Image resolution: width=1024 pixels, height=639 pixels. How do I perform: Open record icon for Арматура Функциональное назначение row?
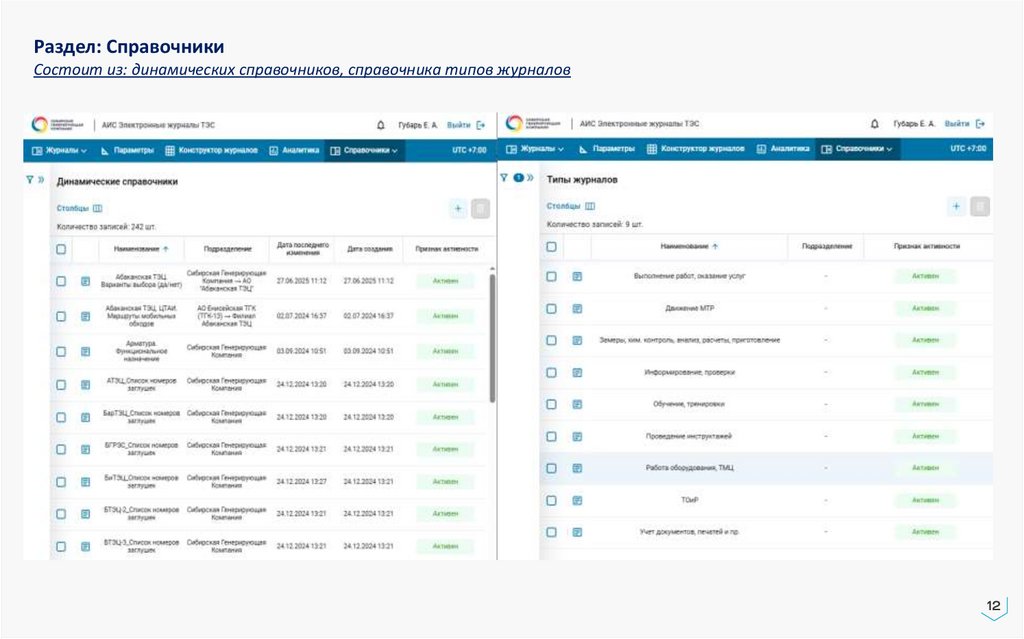[85, 351]
